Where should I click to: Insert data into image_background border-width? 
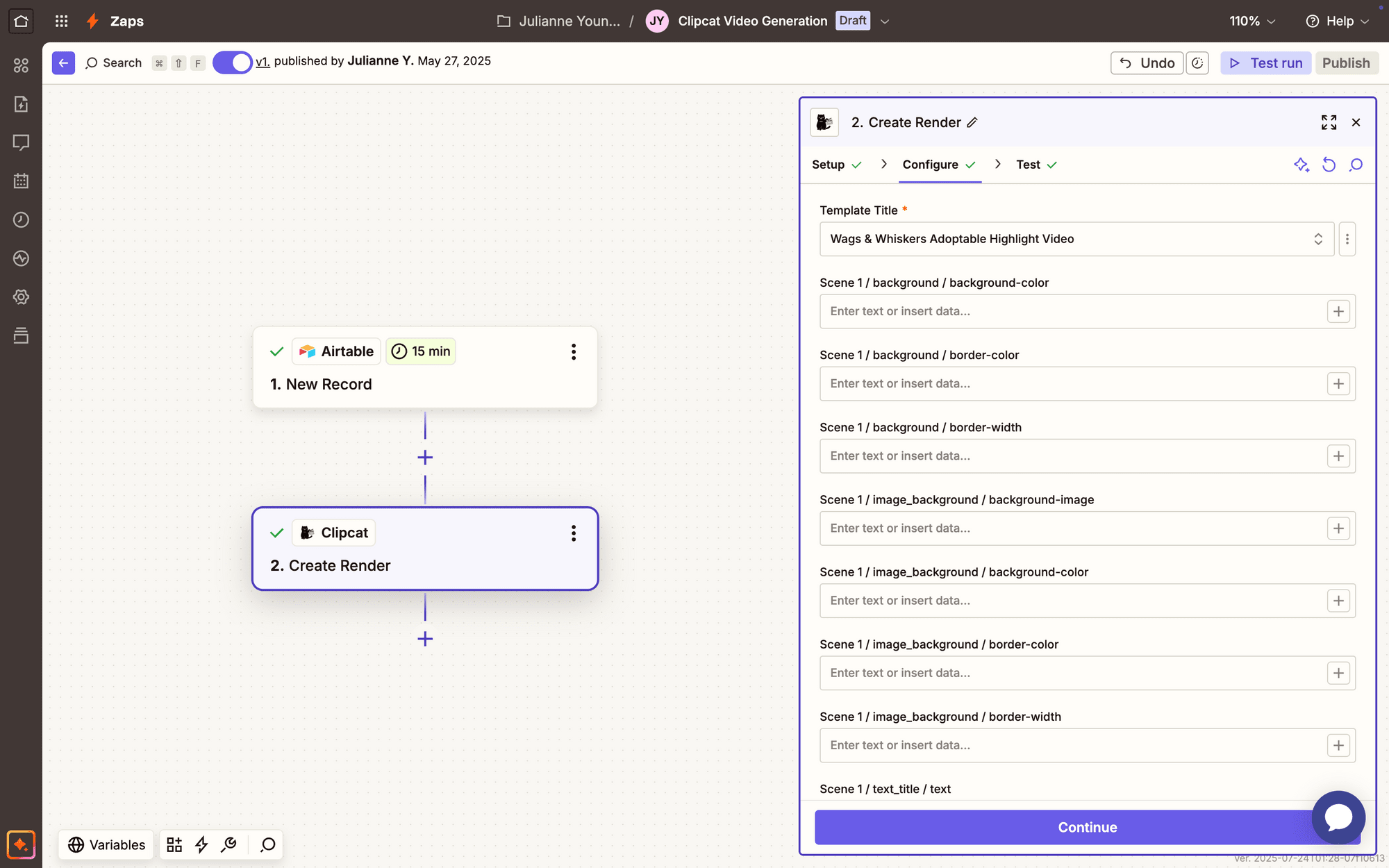(x=1338, y=745)
